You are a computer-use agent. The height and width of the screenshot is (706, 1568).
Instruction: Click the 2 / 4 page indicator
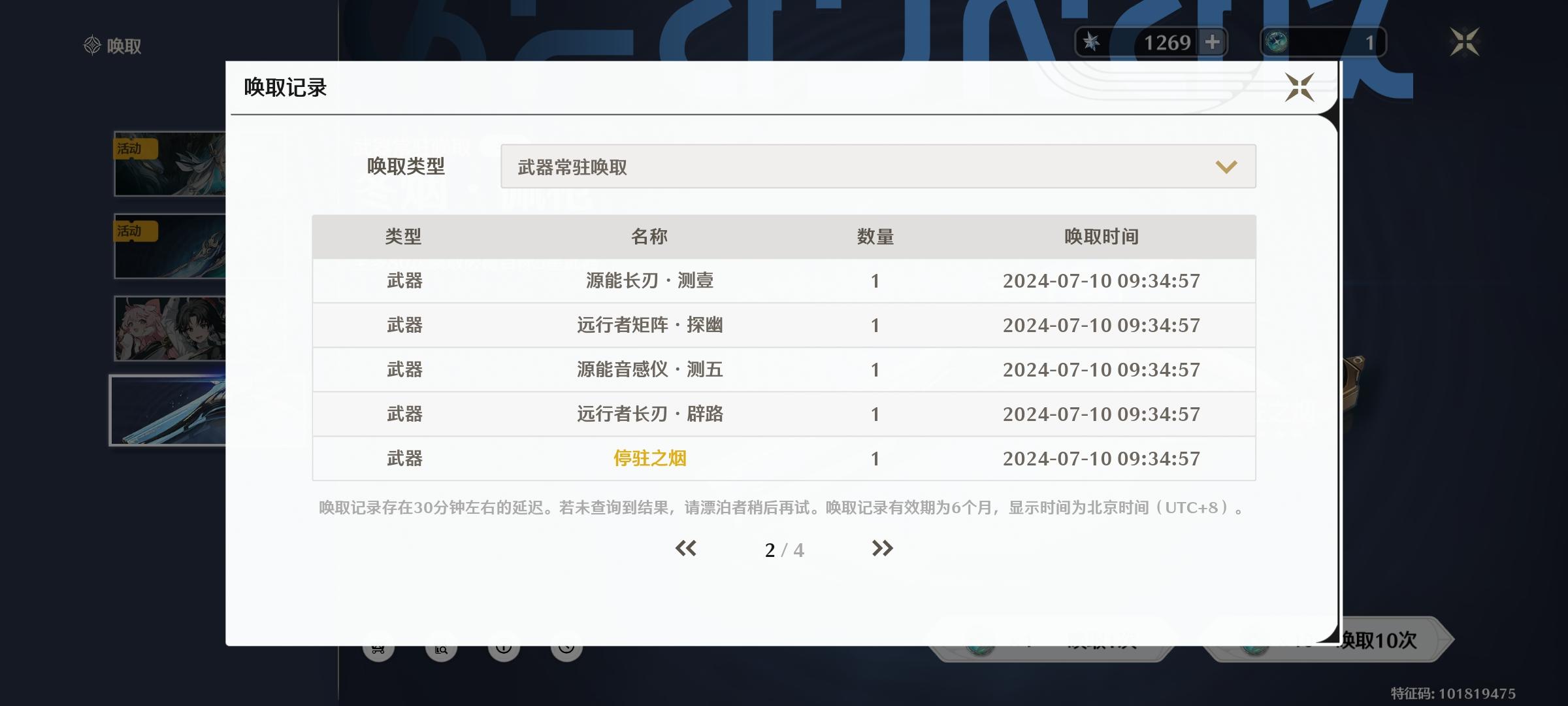pos(784,550)
